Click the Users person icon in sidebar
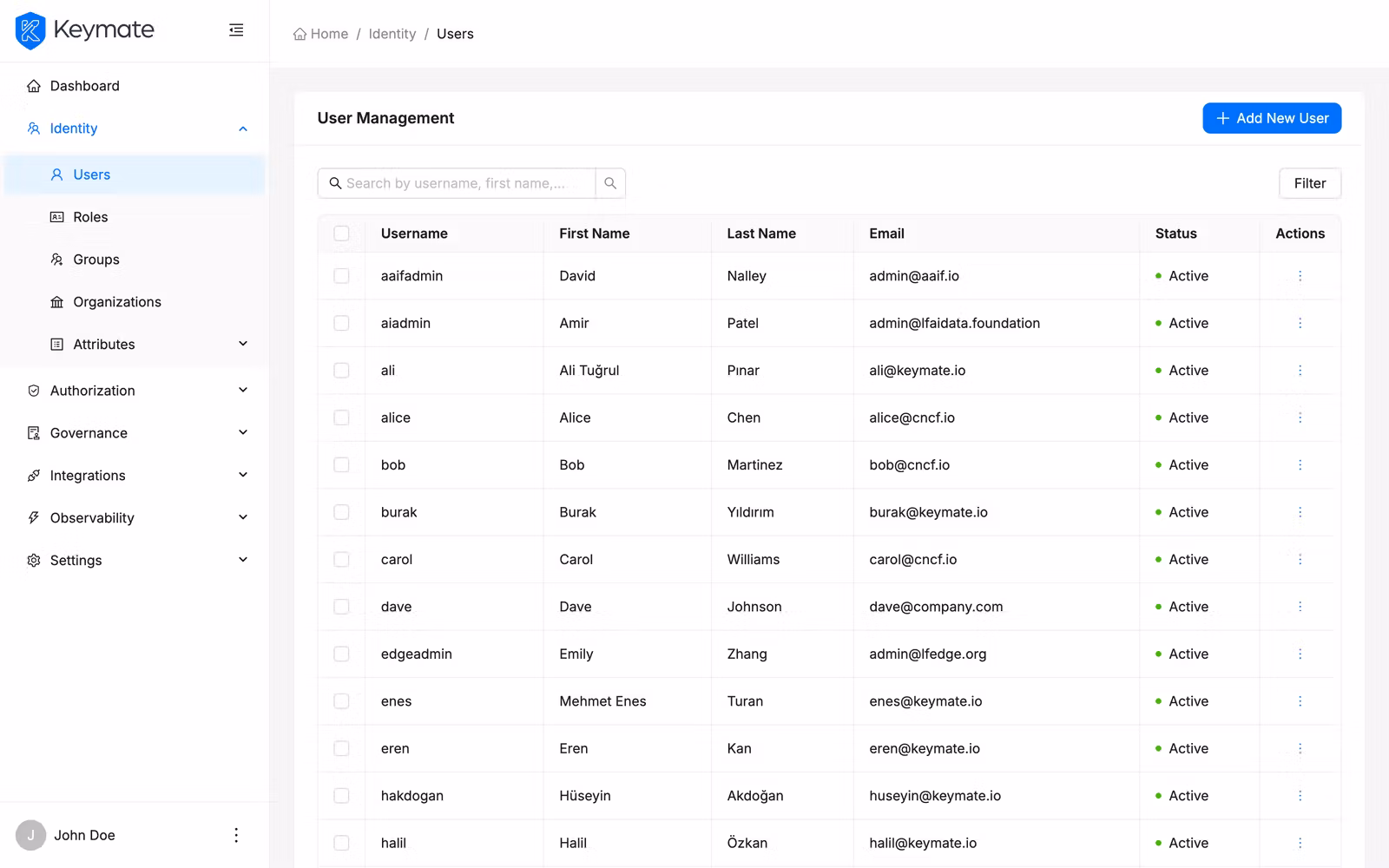The height and width of the screenshot is (868, 1389). 56,174
